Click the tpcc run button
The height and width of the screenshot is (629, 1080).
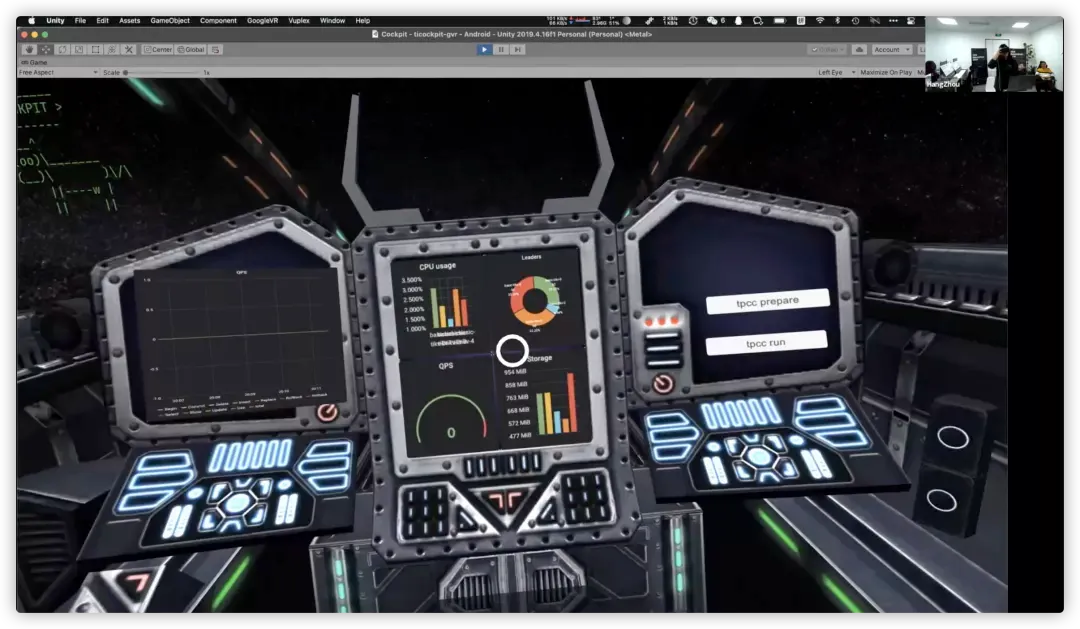tap(766, 342)
